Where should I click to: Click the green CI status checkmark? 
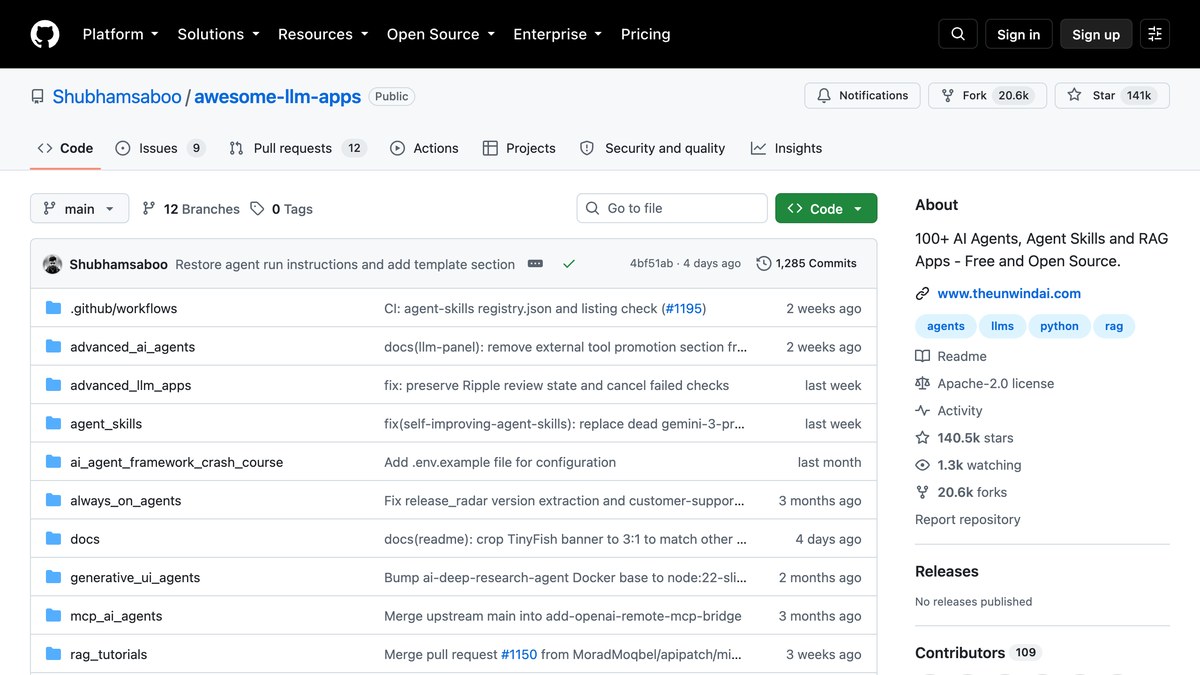tap(569, 264)
